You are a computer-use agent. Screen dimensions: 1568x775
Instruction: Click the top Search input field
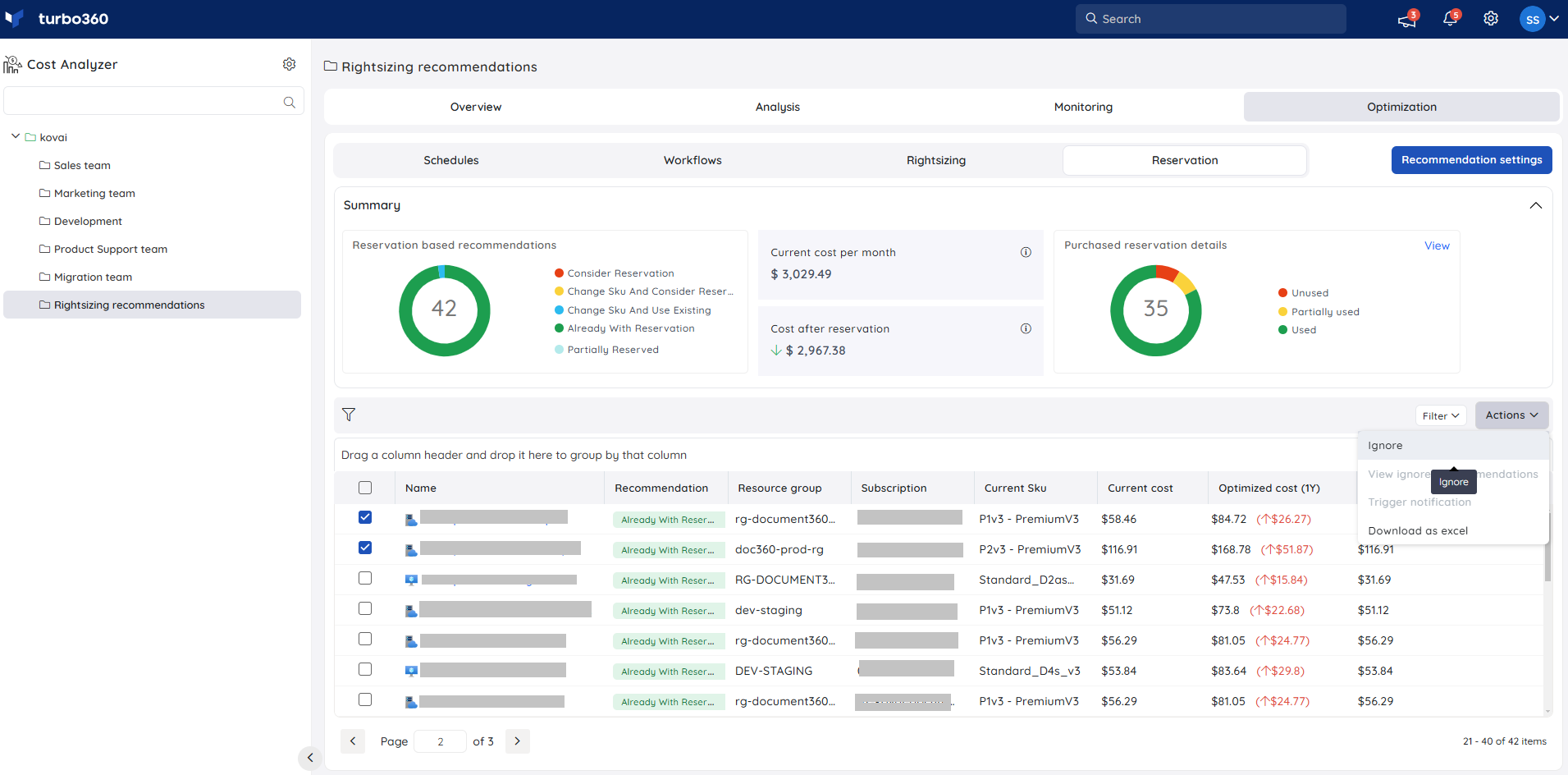[1210, 19]
